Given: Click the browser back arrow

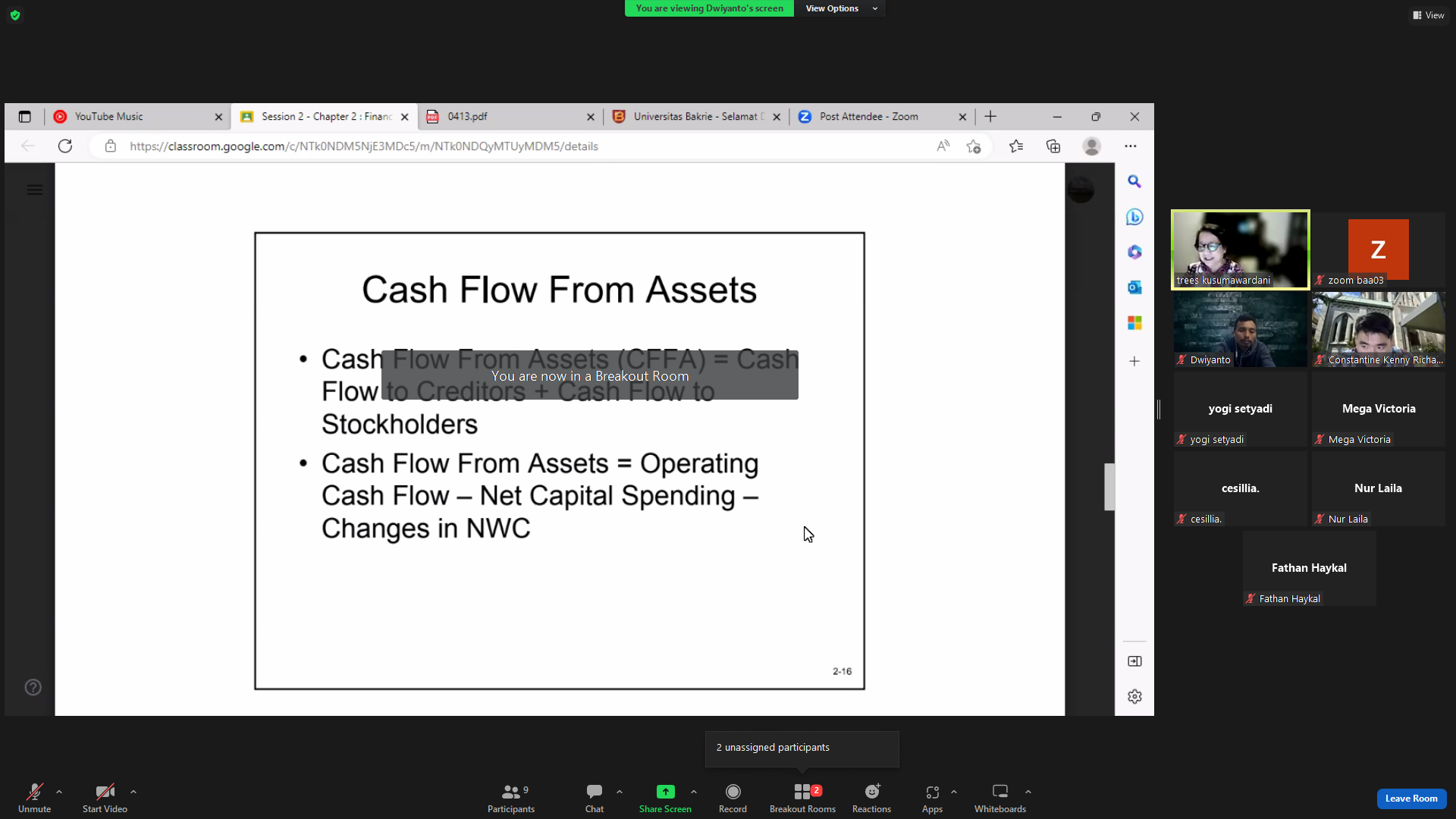Looking at the screenshot, I should pos(28,146).
